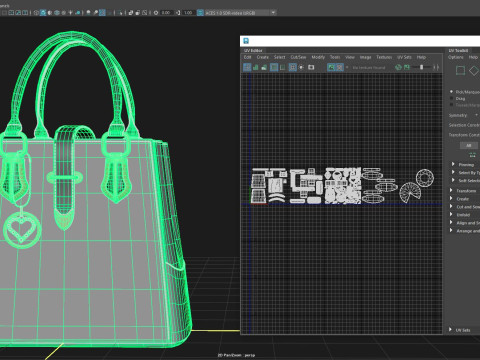Toggle the highlighted blue viewport toolbar icon next to the lighting icons
This screenshot has height=360, width=480.
102,13
